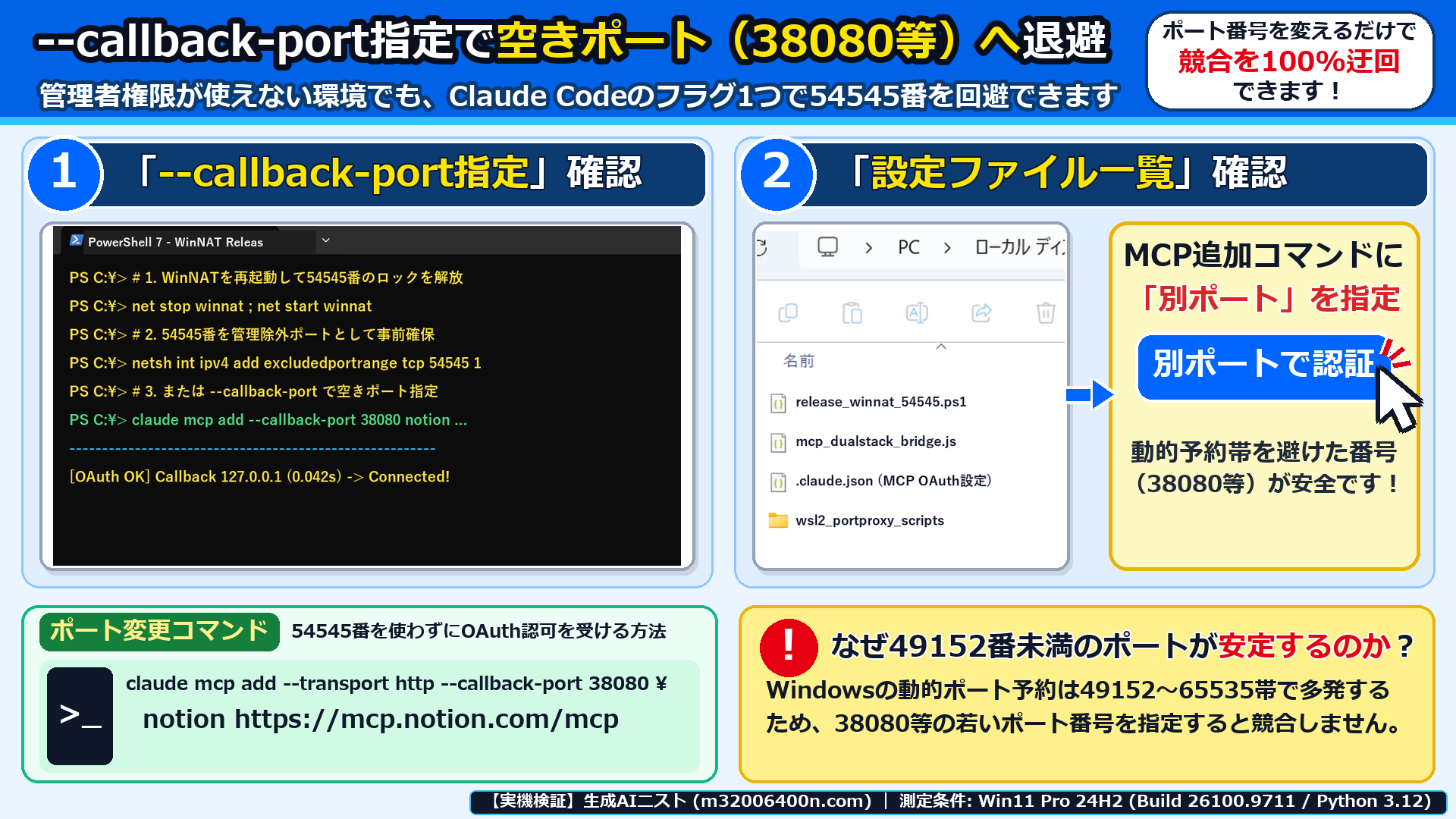Click the file icon of .claude.json
Screen dimensions: 1456x819
pos(778,482)
